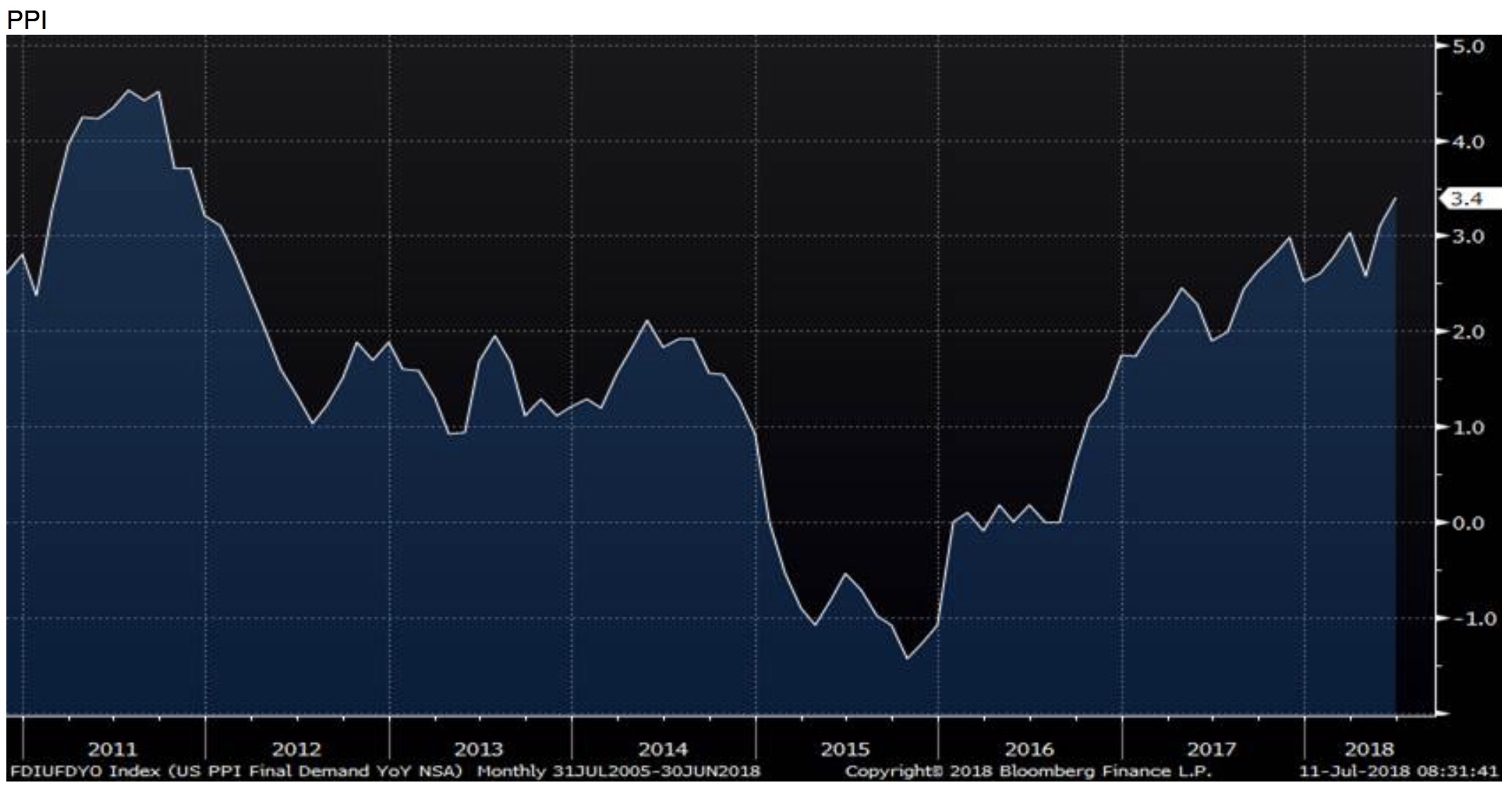The image size is (1512, 790).
Task: Click the 2018 year label on axis
Action: (1368, 748)
